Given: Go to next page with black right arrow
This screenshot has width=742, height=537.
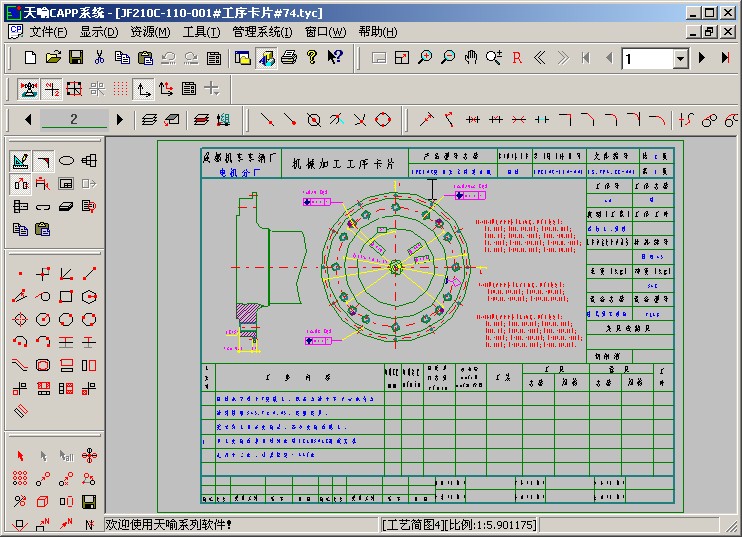Looking at the screenshot, I should click(x=702, y=58).
